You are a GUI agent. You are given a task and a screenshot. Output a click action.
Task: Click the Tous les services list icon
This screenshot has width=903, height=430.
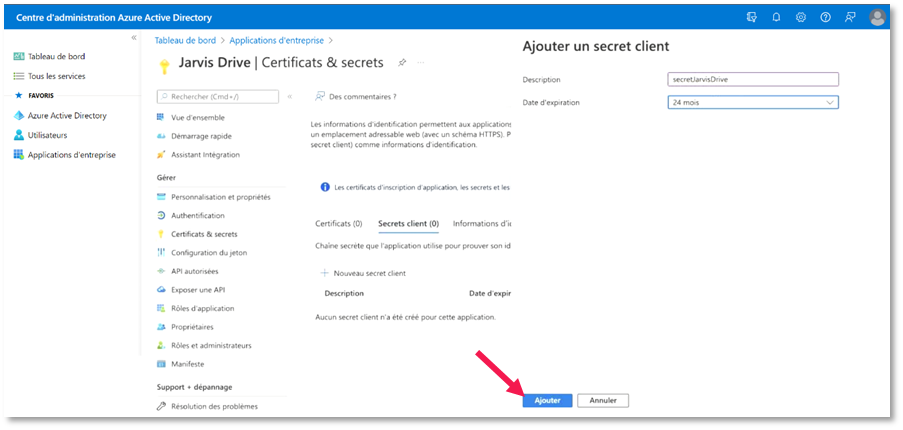click(x=18, y=76)
